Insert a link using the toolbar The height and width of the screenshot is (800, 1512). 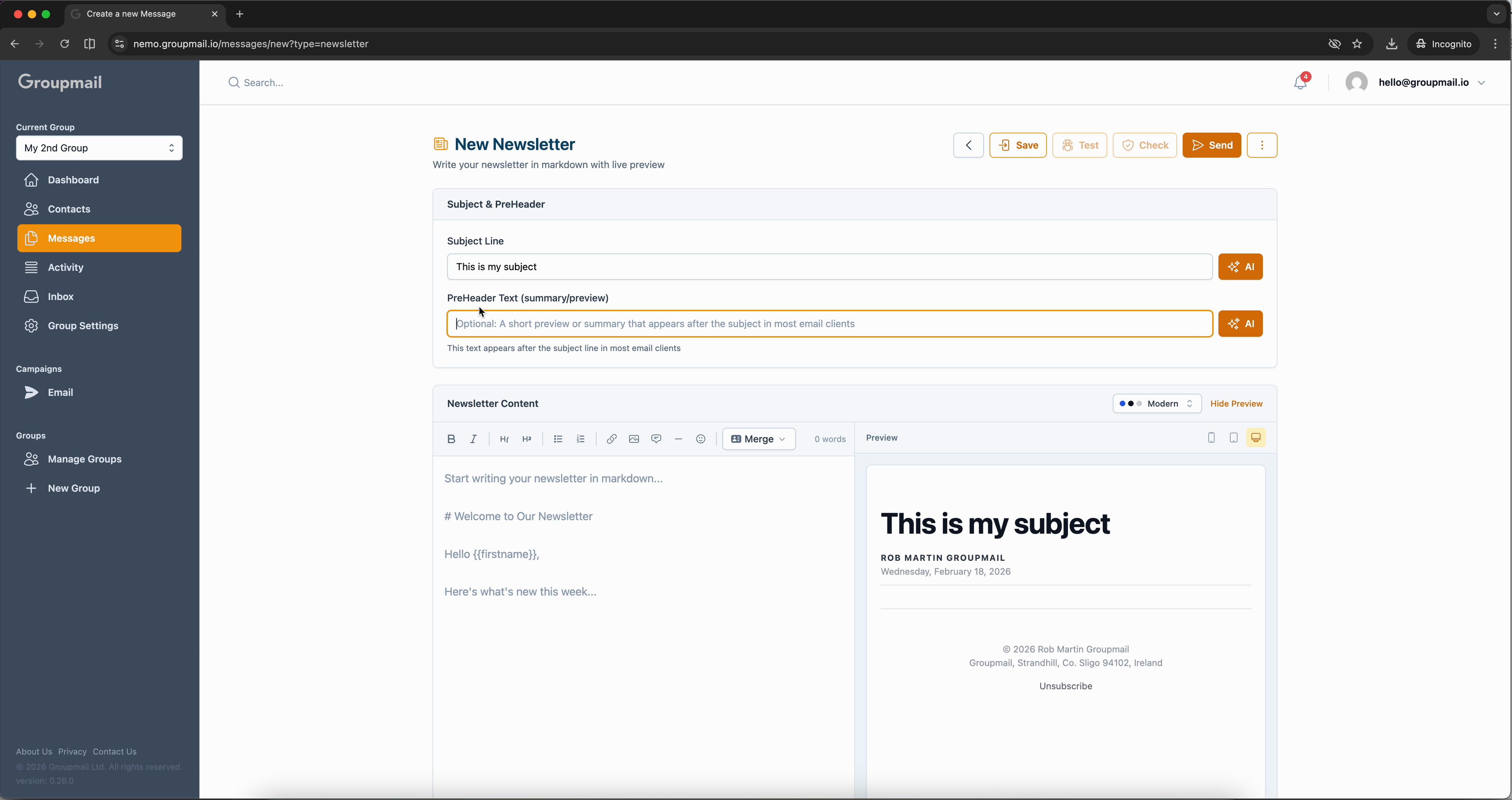click(x=611, y=438)
